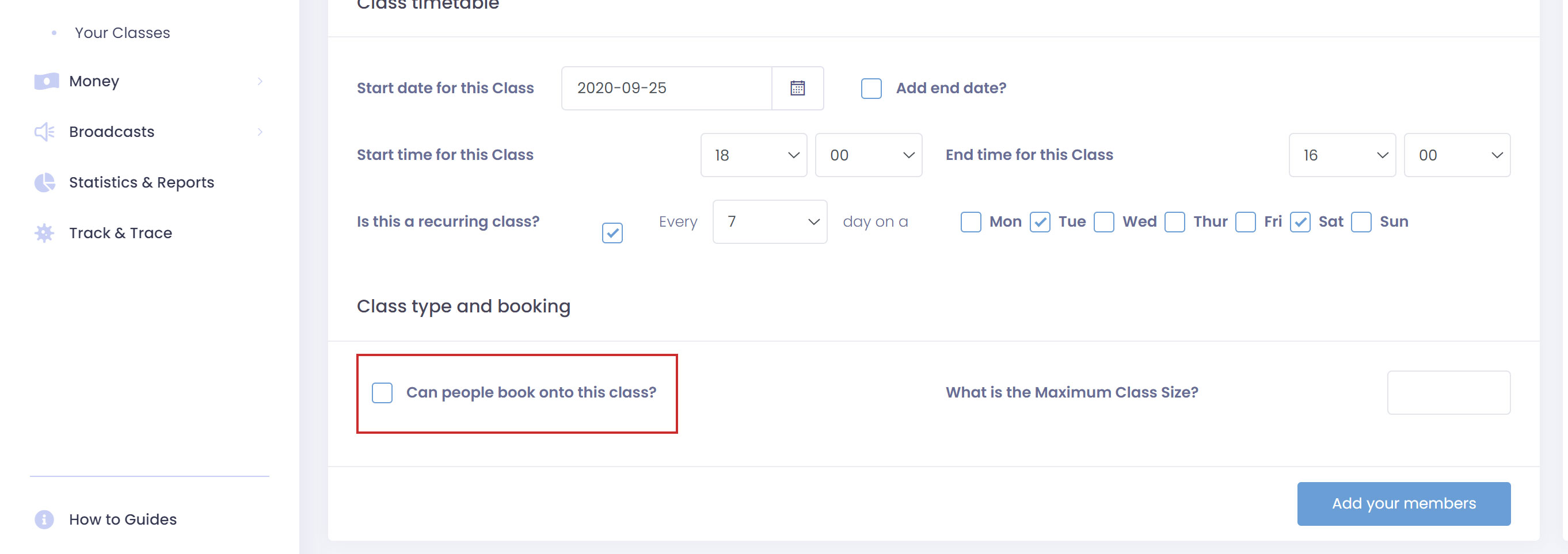This screenshot has height=554, width=1568.
Task: Open the How to Guides link
Action: (x=123, y=519)
